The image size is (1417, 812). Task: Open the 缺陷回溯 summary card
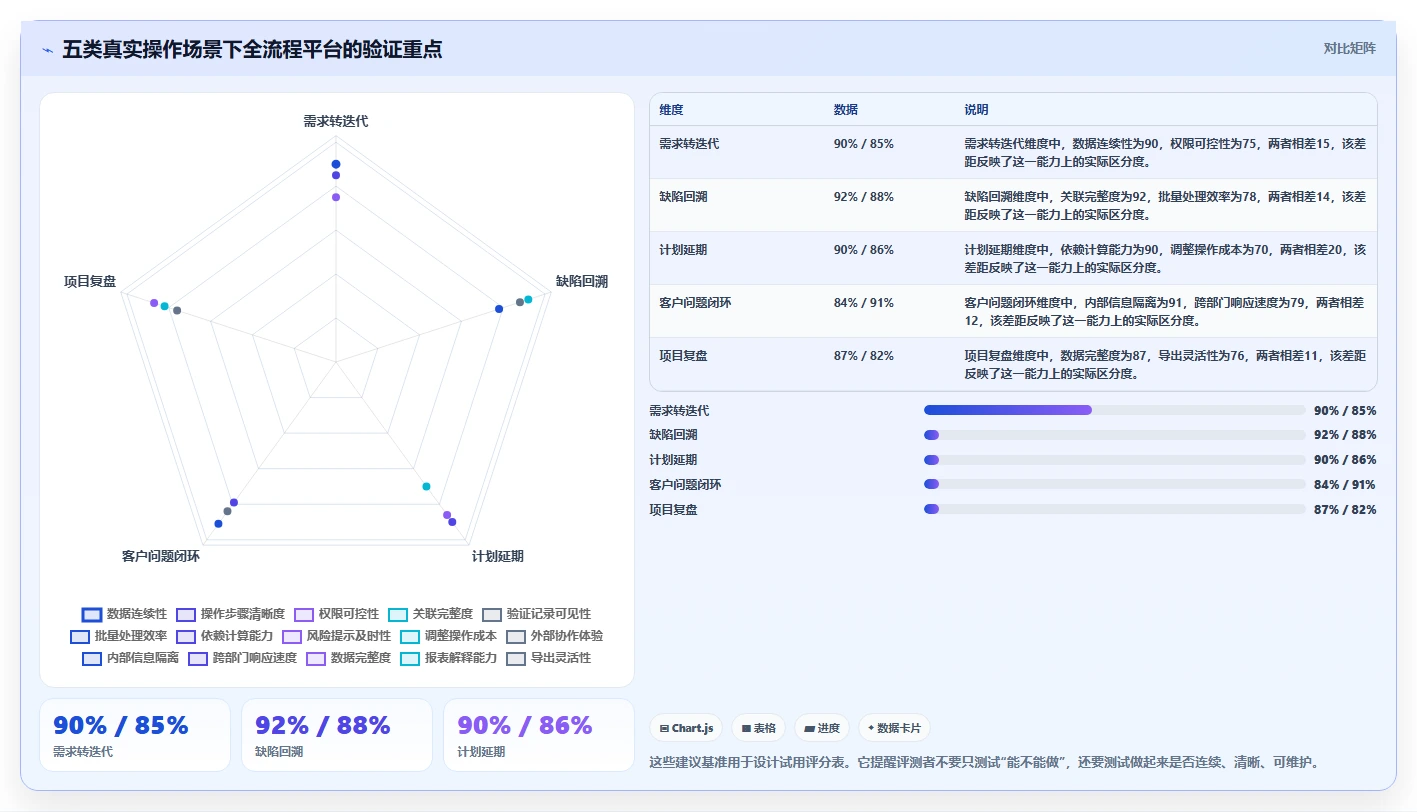pyautogui.click(x=337, y=735)
